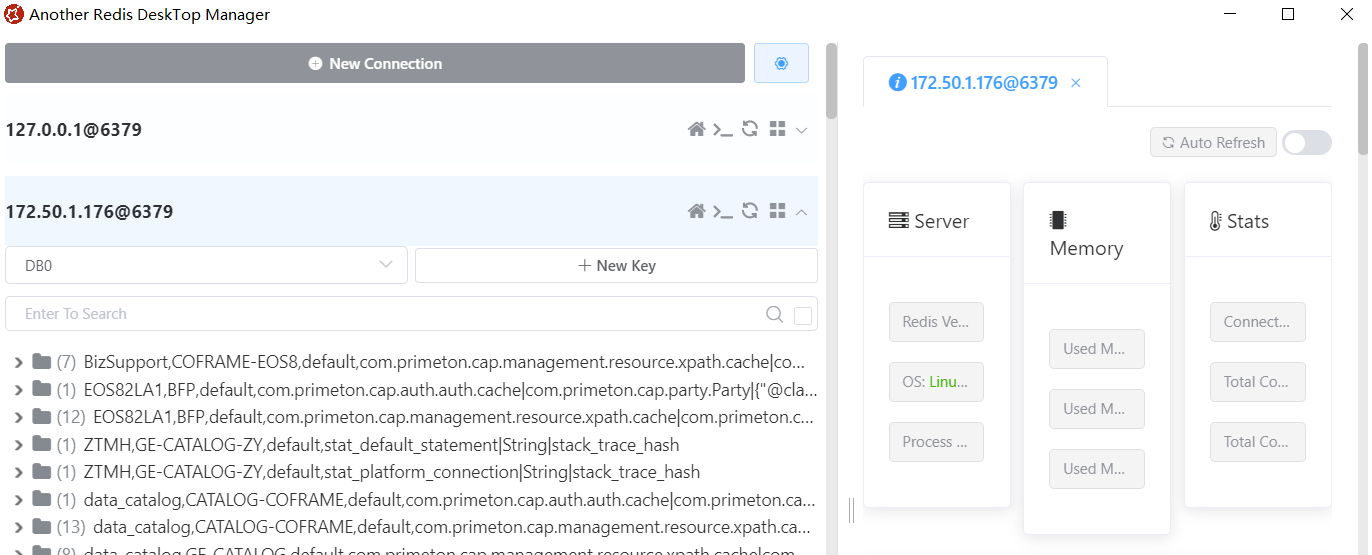The height and width of the screenshot is (555, 1372).
Task: Open home for 127.0.0.1@6379 connection
Action: coord(696,129)
